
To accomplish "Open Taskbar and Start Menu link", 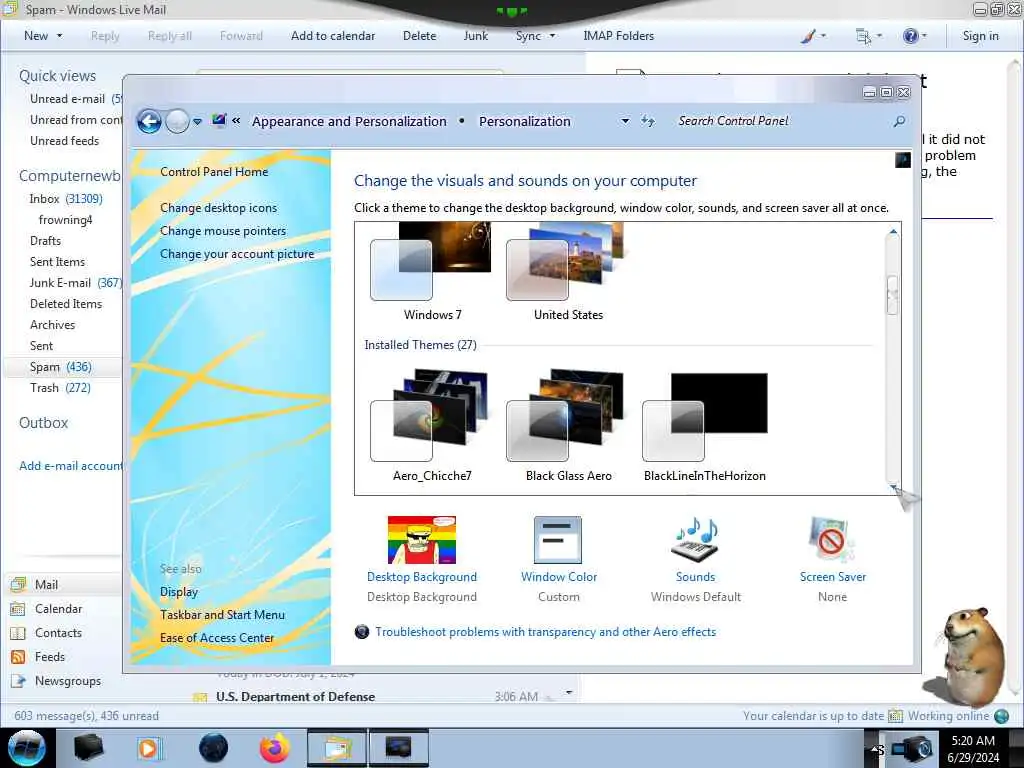I will [x=222, y=615].
